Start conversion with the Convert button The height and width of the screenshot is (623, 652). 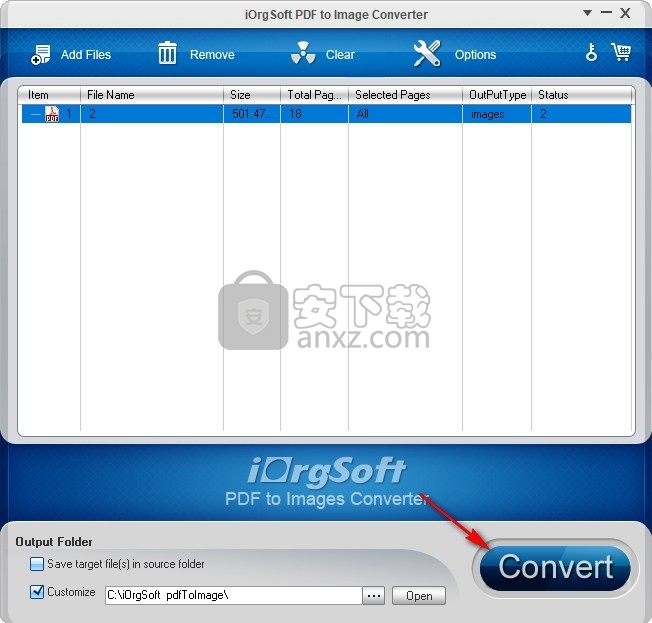click(x=555, y=567)
